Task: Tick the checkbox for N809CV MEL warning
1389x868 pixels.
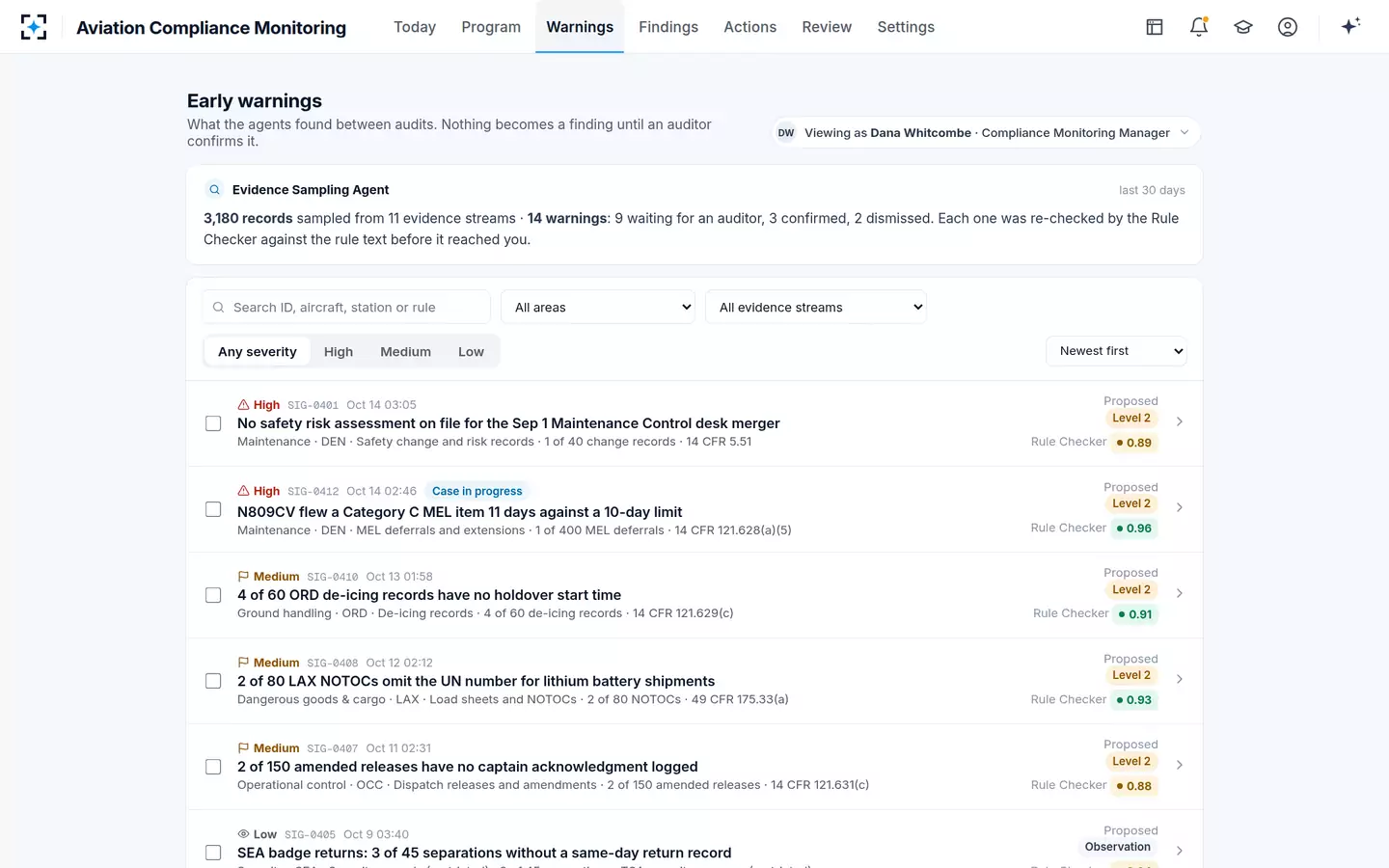Action: [x=213, y=509]
